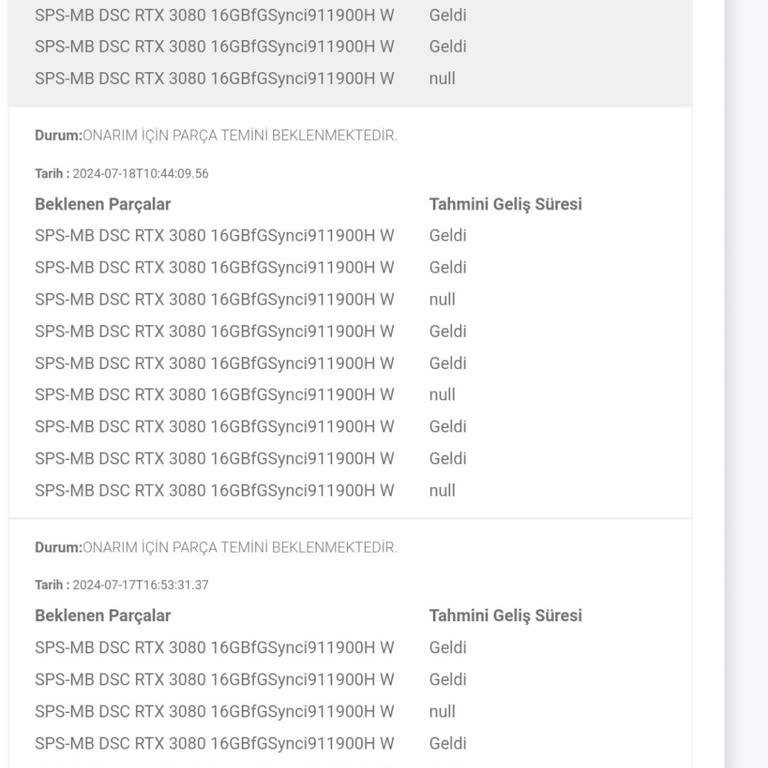Select first SPS-MB part row under 2024-07-18
The height and width of the screenshot is (768, 768).
(x=214, y=236)
